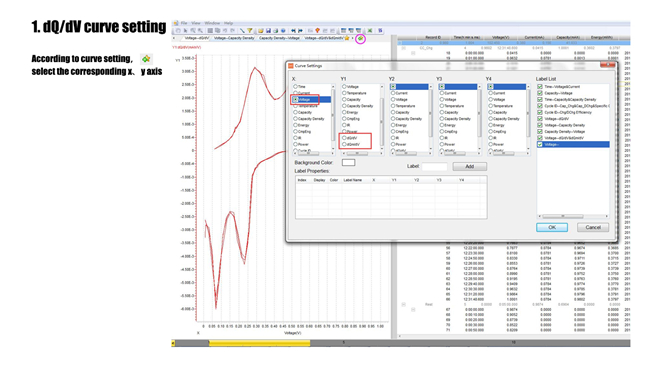Viewport: 650px width, 365px height.
Task: Open the Background Color swatch
Action: 348,163
